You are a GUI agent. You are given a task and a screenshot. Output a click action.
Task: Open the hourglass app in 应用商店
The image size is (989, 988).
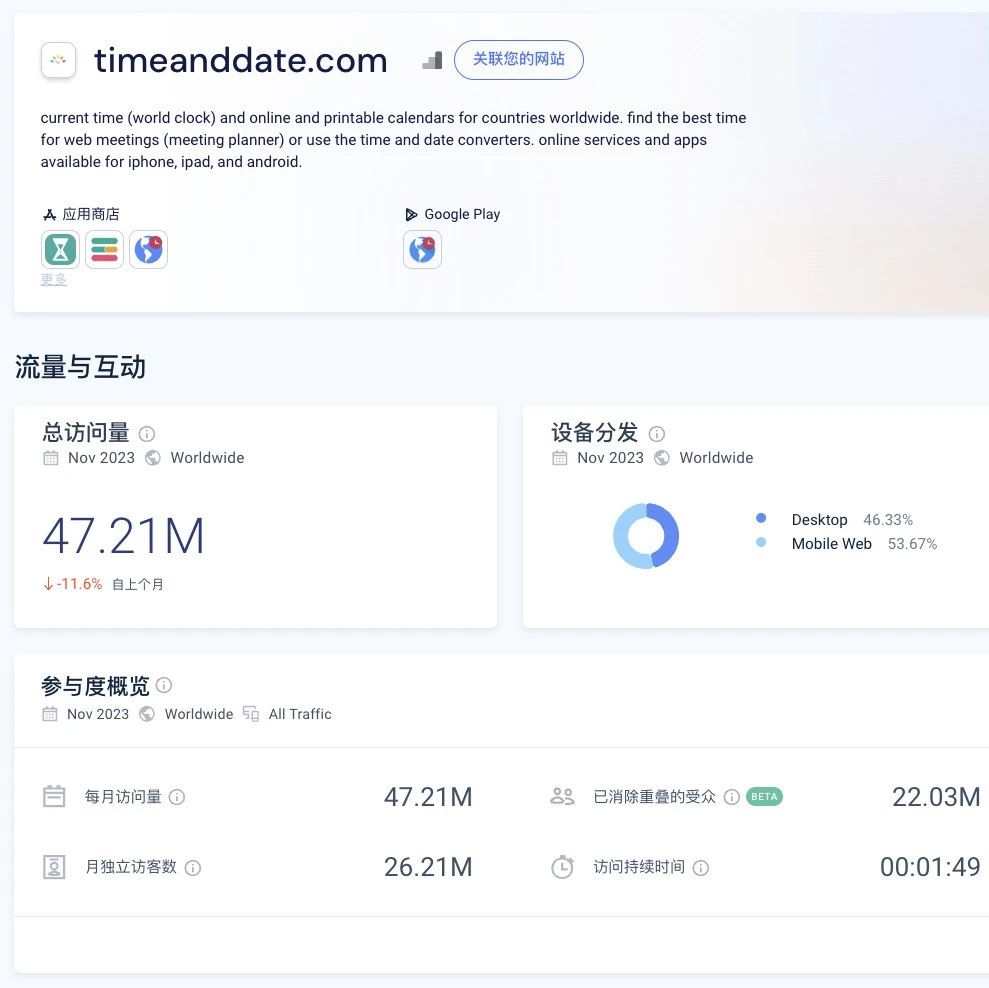(61, 249)
